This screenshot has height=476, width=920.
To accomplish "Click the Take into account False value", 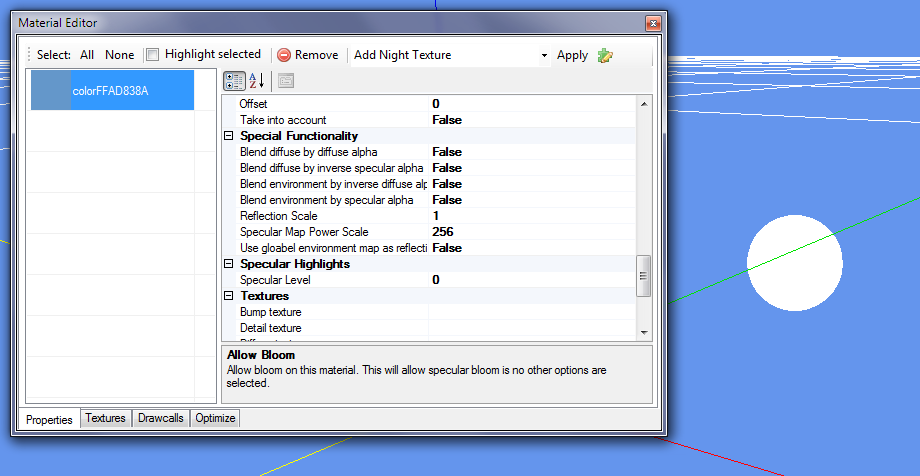I will [x=532, y=120].
